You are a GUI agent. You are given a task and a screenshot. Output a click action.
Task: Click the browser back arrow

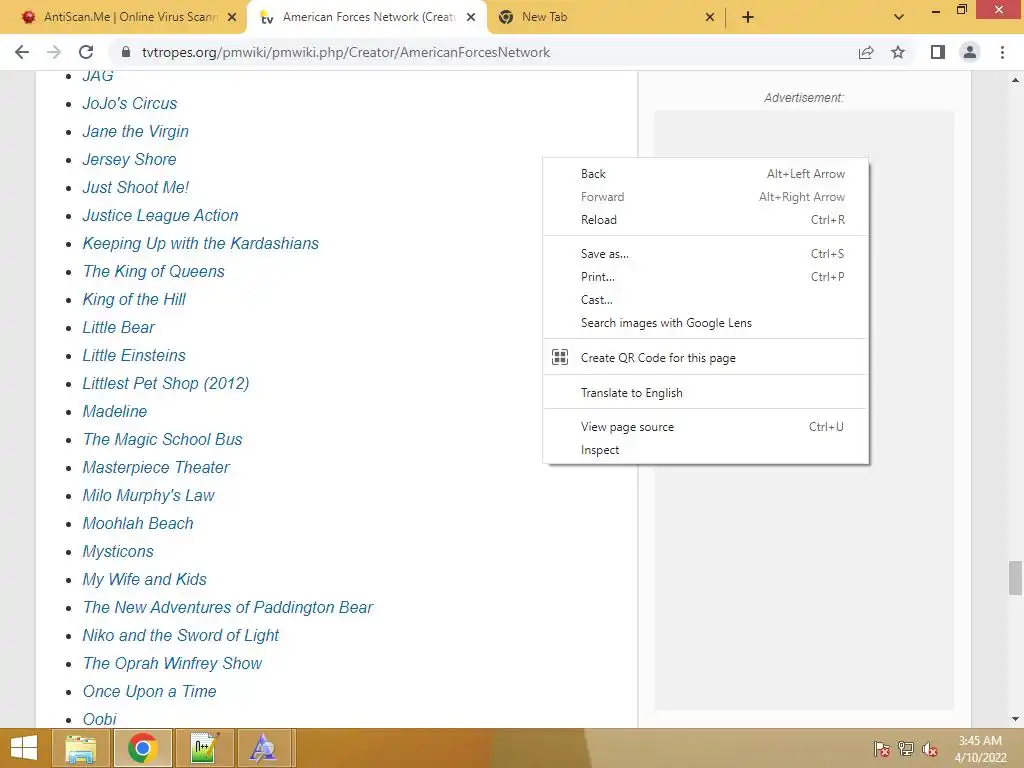[x=22, y=52]
